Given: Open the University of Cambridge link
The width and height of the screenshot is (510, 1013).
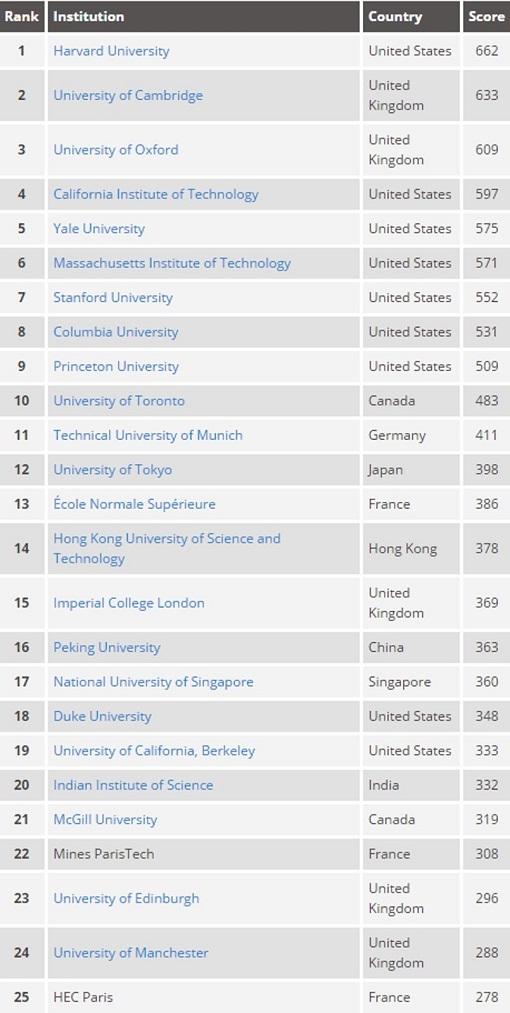Looking at the screenshot, I should 128,95.
